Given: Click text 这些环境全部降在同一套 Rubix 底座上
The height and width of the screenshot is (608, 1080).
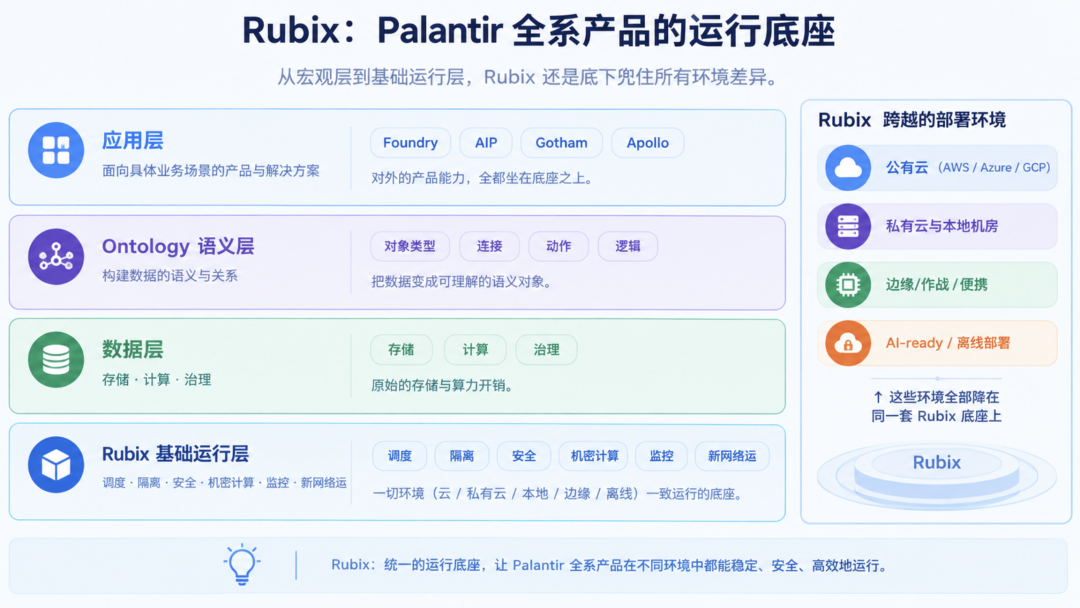Looking at the screenshot, I should tap(936, 406).
